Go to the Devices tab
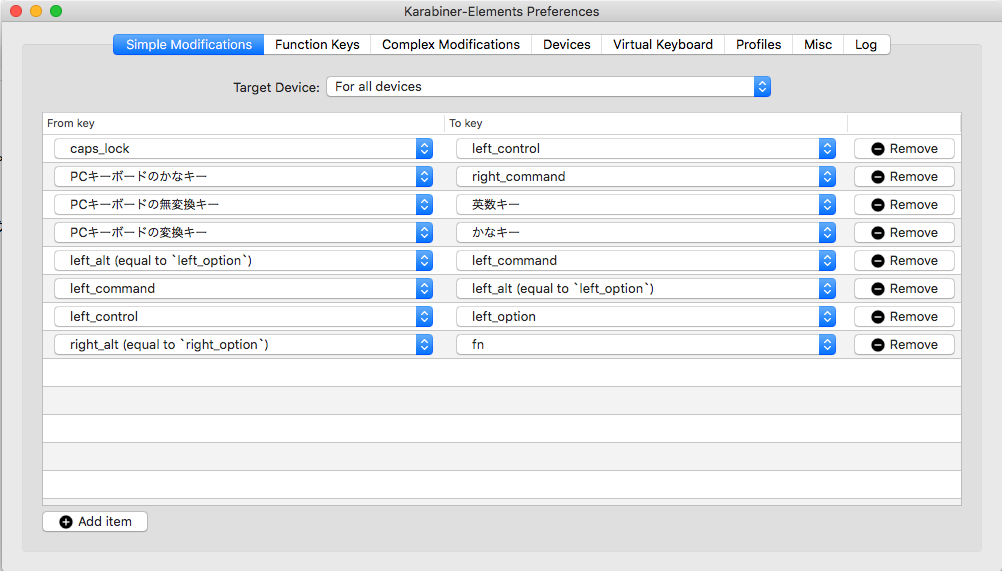 click(566, 45)
